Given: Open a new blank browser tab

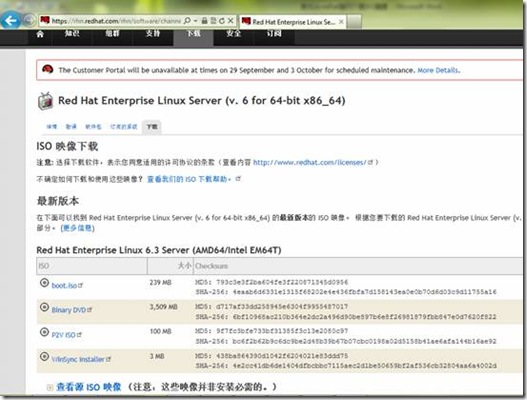Looking at the screenshot, I should [x=354, y=22].
